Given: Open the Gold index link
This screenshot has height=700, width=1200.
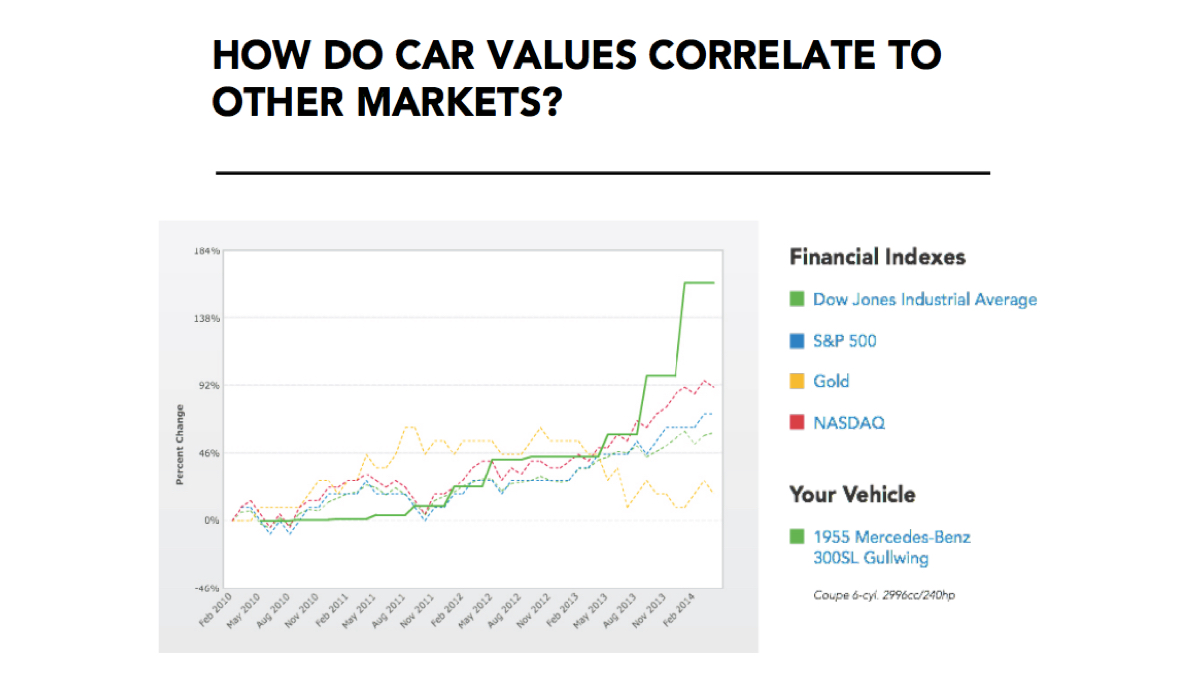Looking at the screenshot, I should pyautogui.click(x=830, y=381).
